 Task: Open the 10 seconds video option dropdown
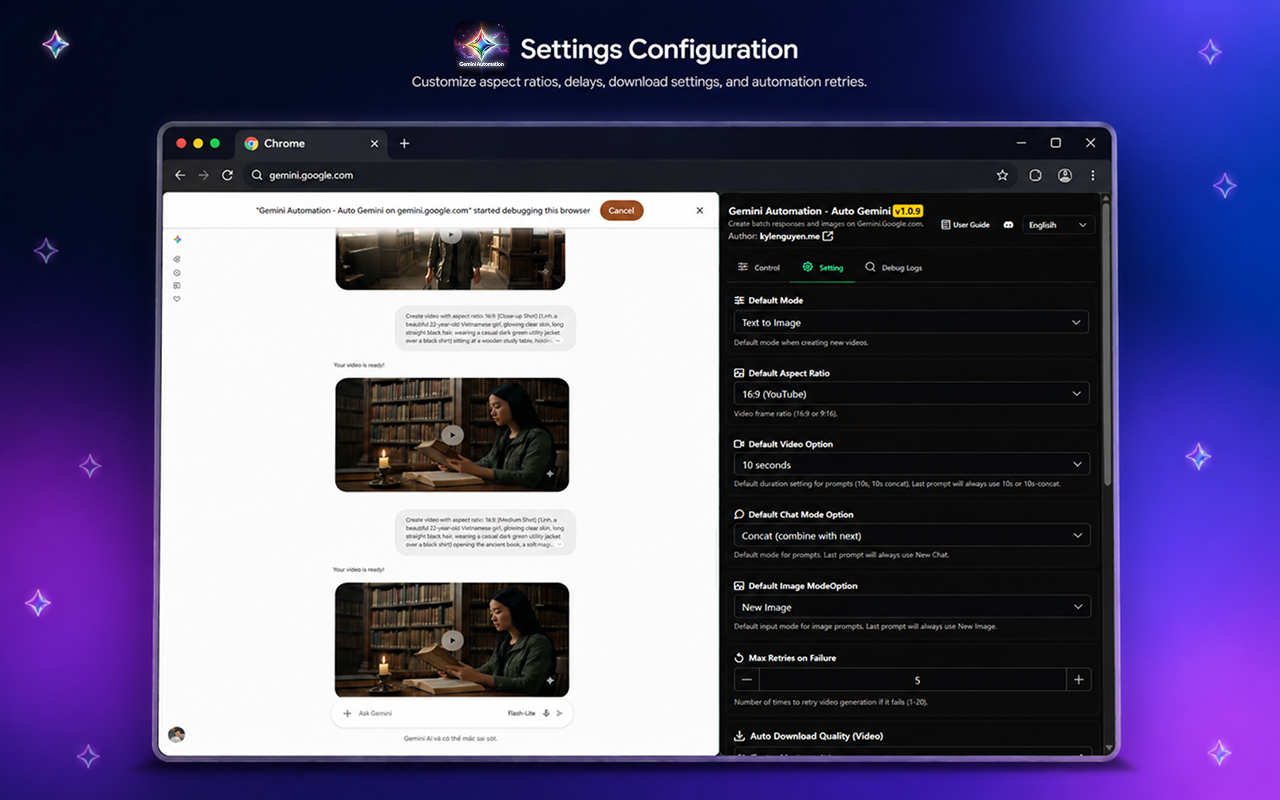[x=911, y=465]
